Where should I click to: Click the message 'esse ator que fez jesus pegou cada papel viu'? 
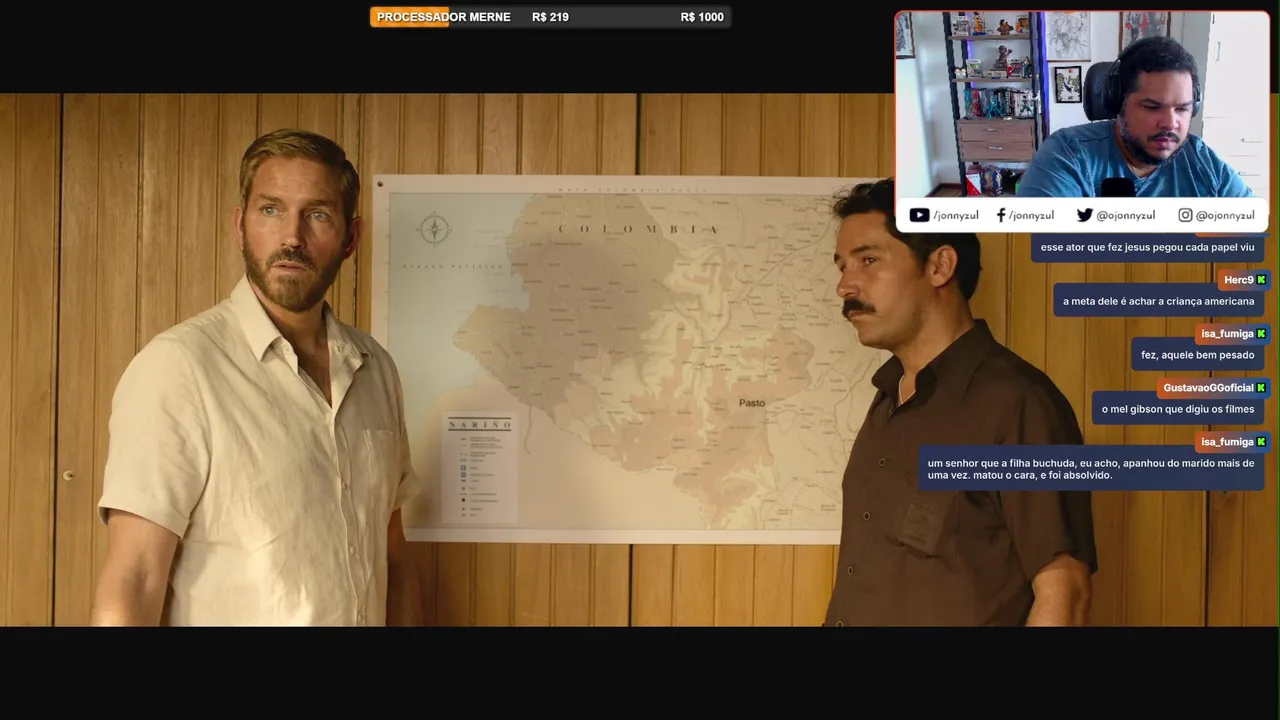[x=1147, y=247]
